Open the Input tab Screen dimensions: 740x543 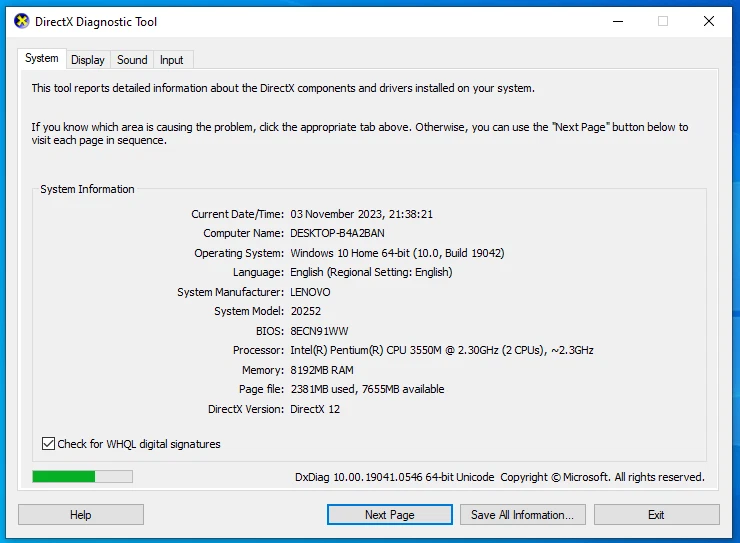171,60
